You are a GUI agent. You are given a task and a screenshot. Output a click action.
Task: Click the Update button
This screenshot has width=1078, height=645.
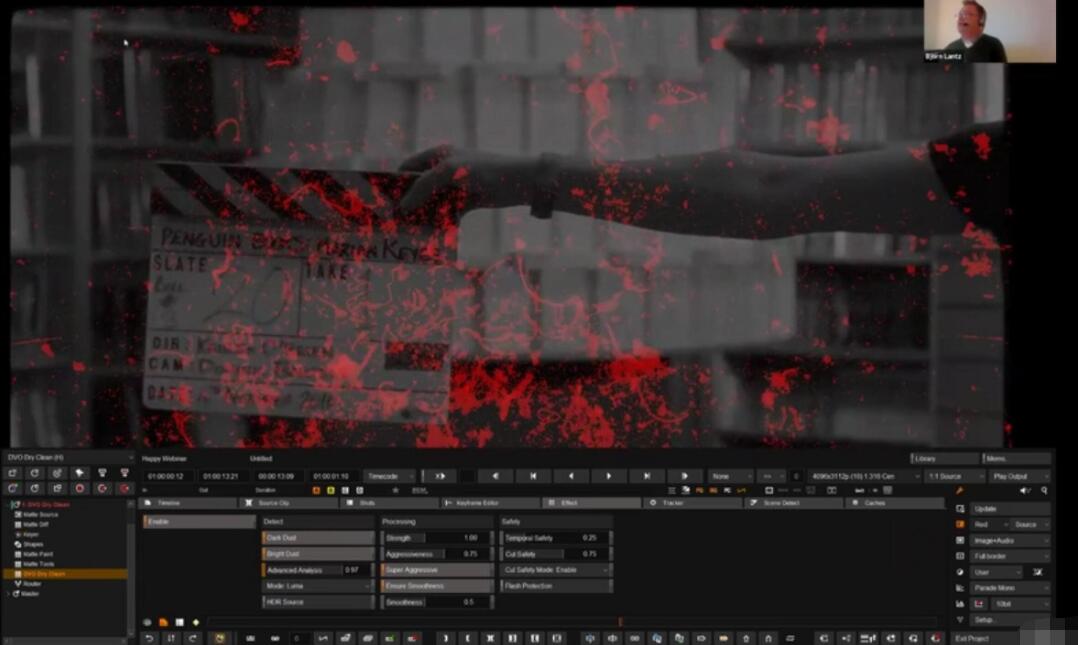coord(1010,509)
